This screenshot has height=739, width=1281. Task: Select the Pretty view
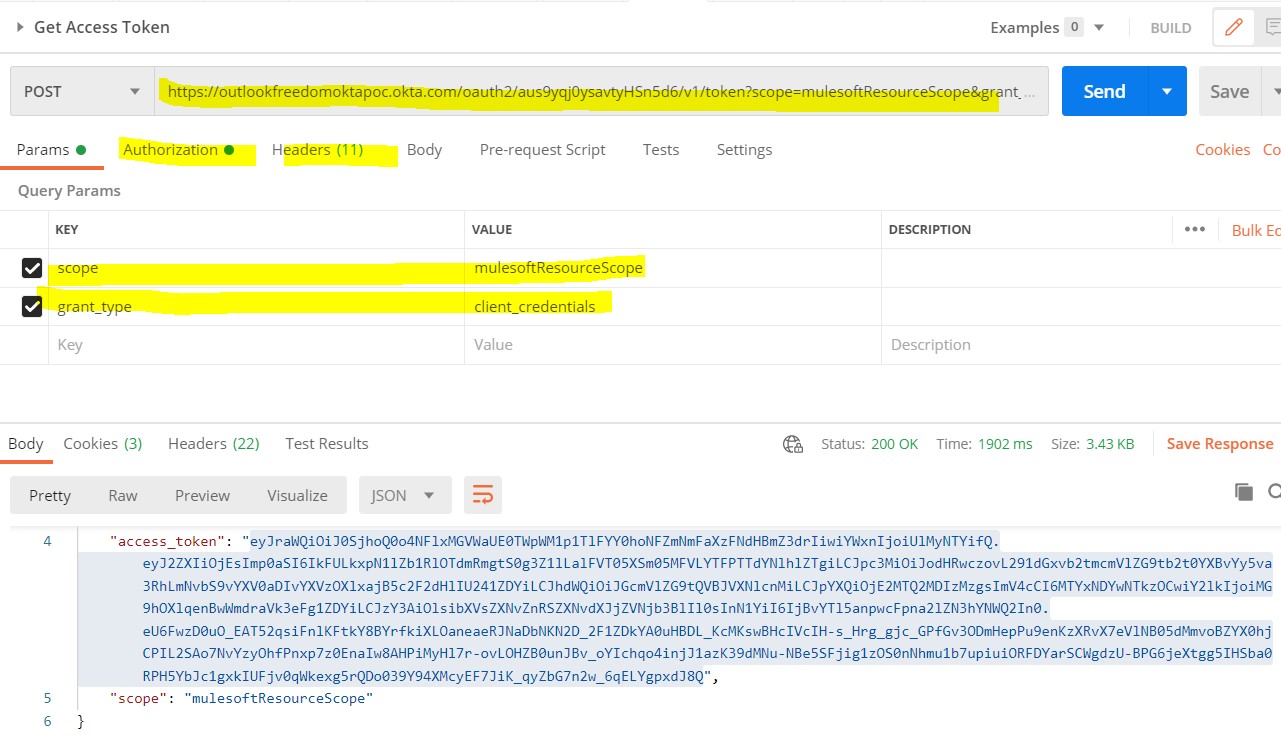(50, 495)
